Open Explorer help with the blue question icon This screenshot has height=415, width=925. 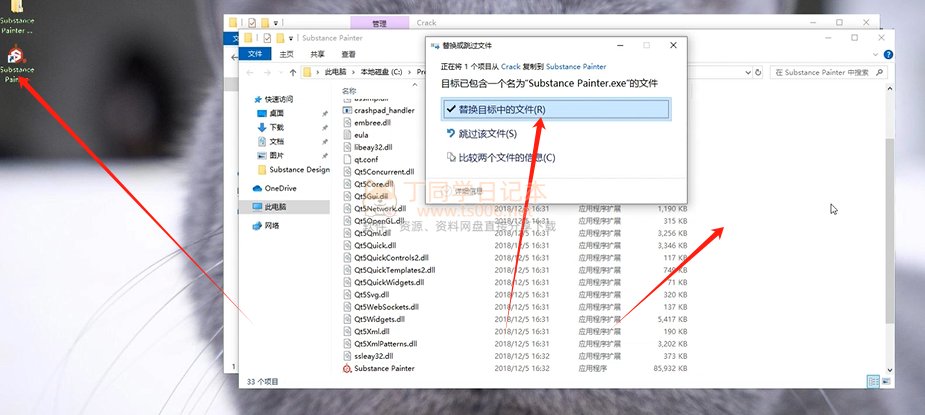(888, 54)
